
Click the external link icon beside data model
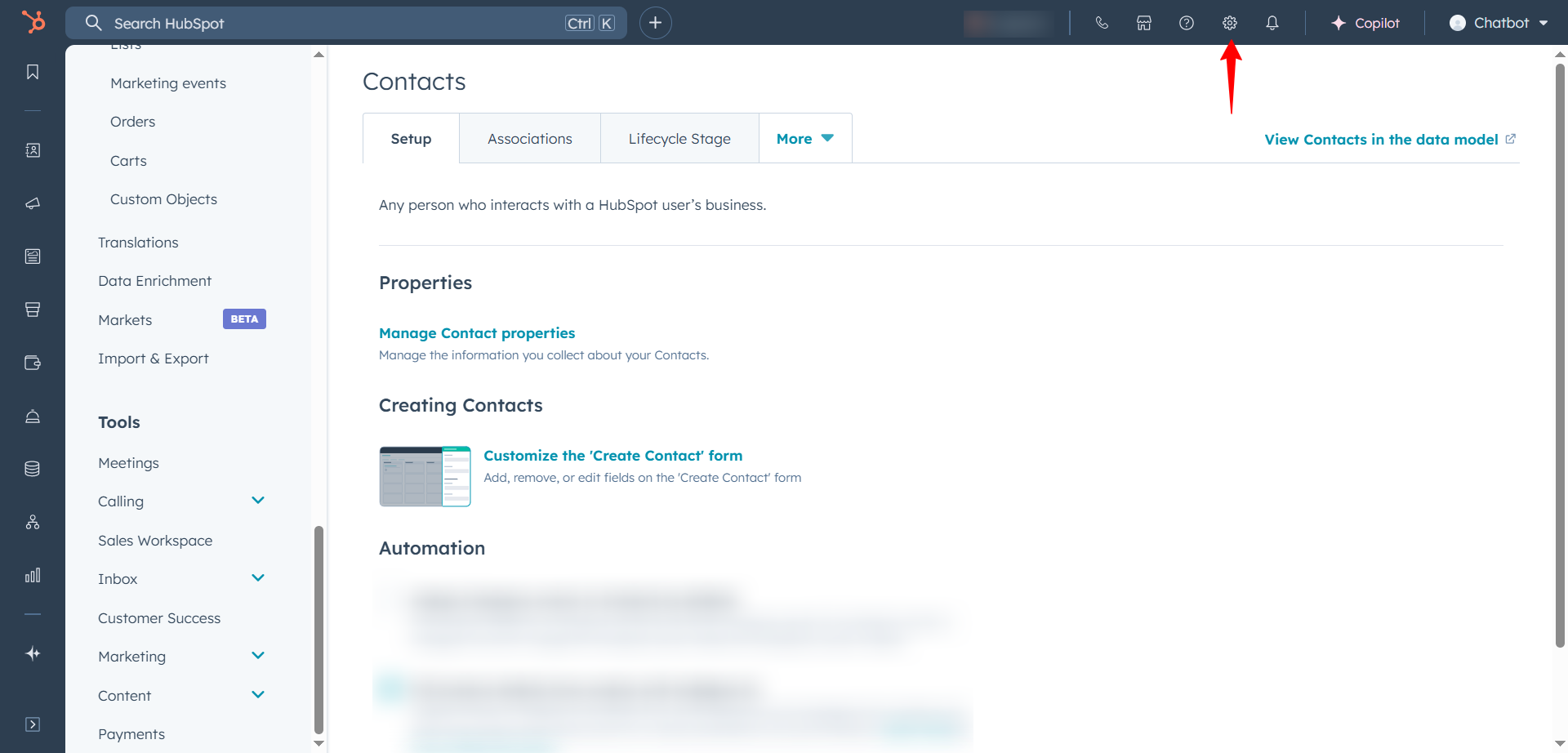pyautogui.click(x=1511, y=139)
